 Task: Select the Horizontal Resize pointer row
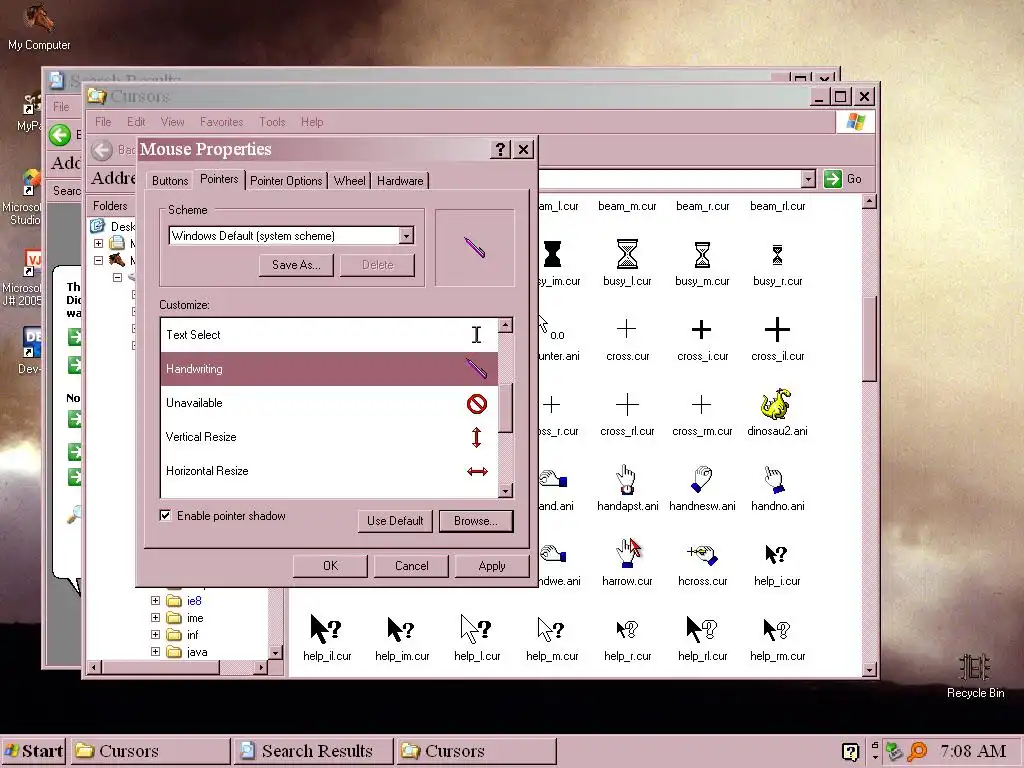[x=329, y=471]
